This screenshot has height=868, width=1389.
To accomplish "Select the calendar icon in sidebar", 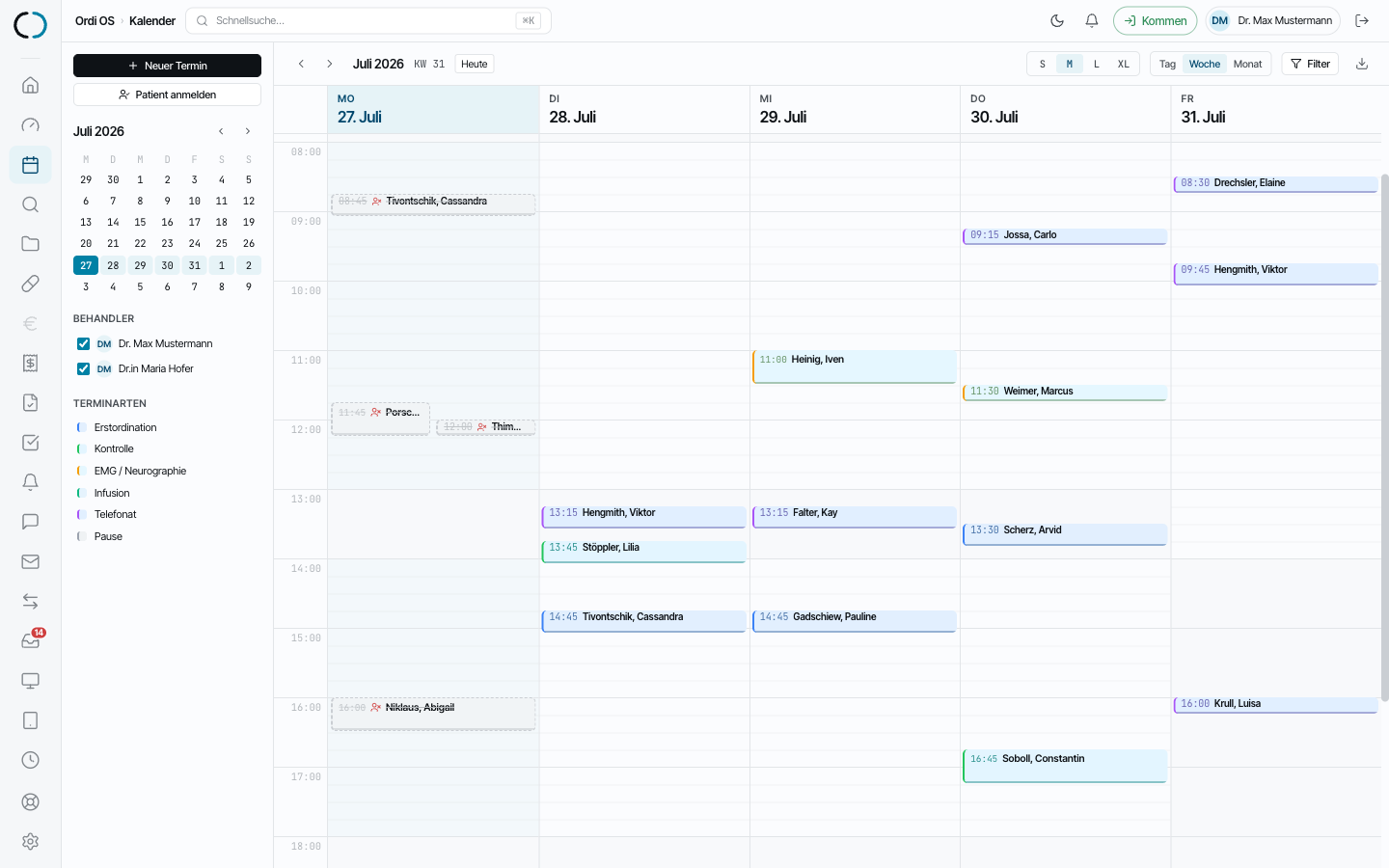I will click(x=30, y=165).
